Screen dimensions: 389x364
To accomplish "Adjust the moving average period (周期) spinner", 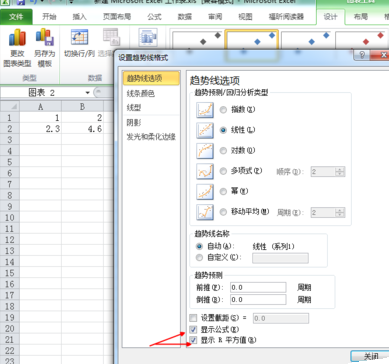I will tap(340, 212).
